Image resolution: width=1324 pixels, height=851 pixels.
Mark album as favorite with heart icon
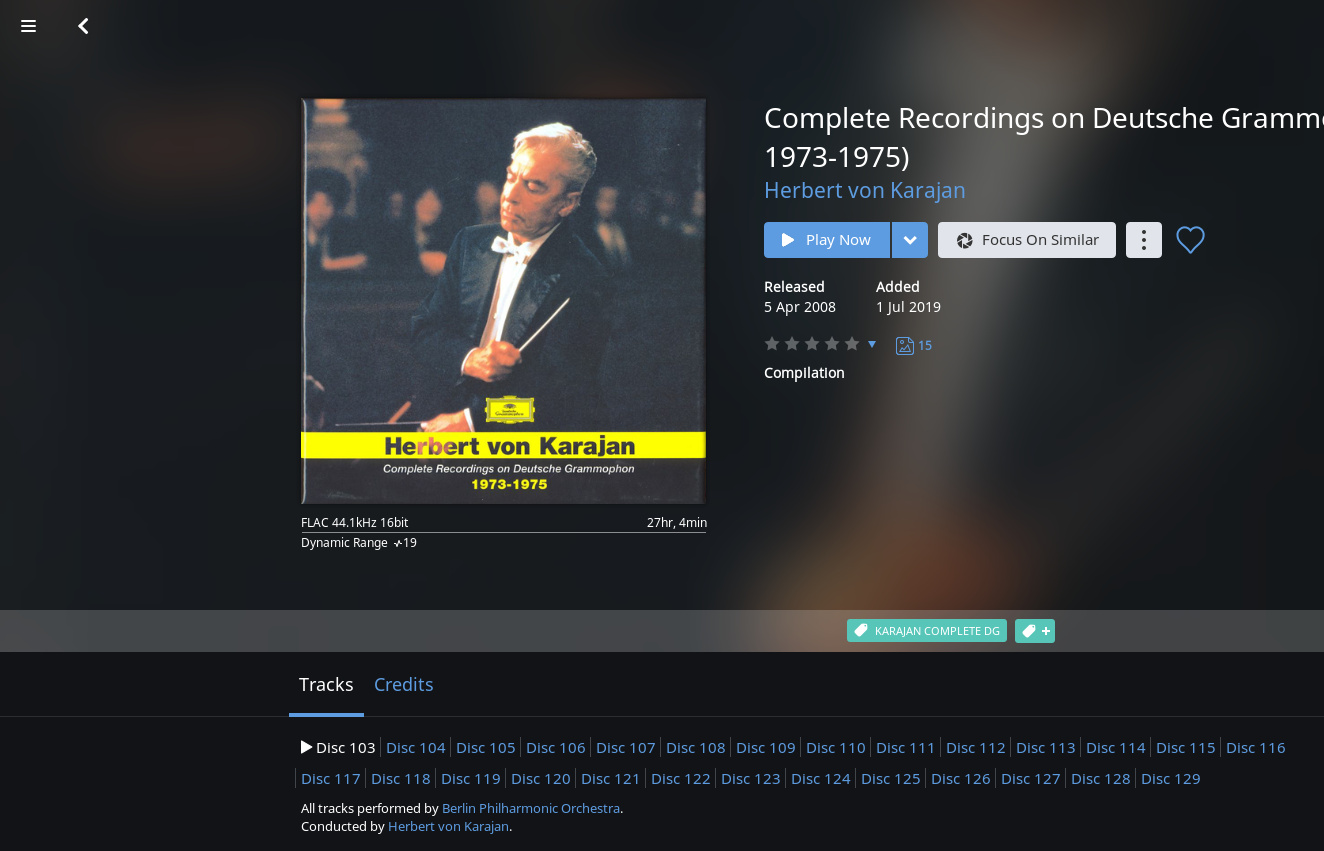pos(1190,240)
